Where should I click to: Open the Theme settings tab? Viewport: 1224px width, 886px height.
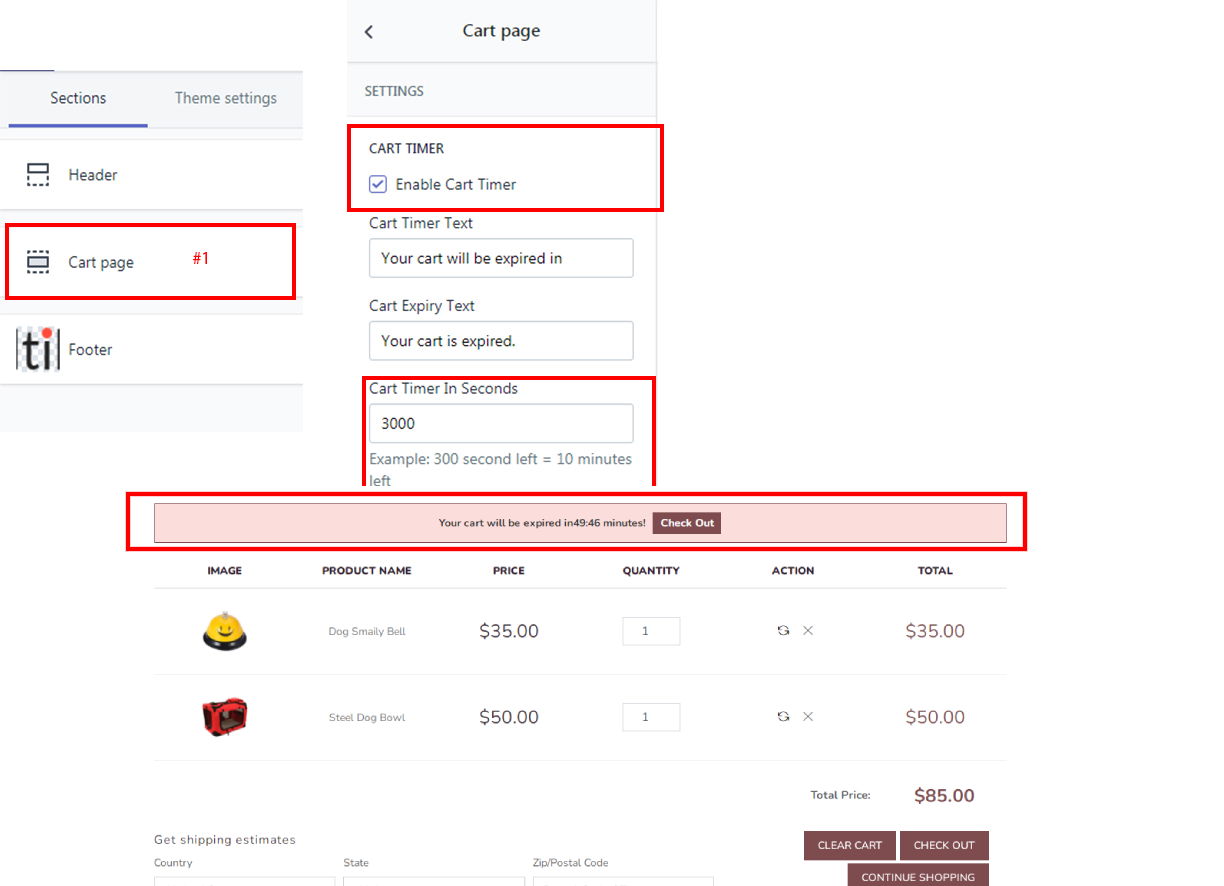point(225,98)
